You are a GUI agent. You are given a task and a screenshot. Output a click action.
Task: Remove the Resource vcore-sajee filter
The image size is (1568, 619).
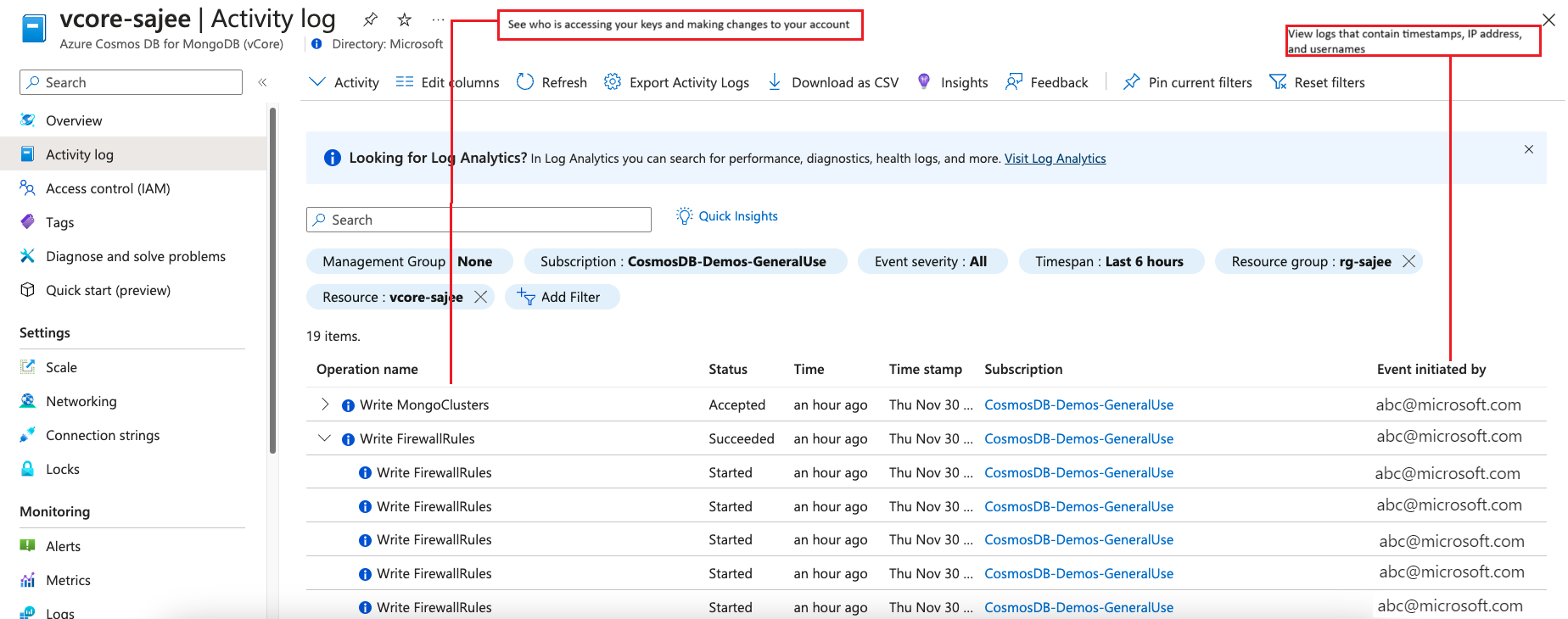[x=480, y=297]
